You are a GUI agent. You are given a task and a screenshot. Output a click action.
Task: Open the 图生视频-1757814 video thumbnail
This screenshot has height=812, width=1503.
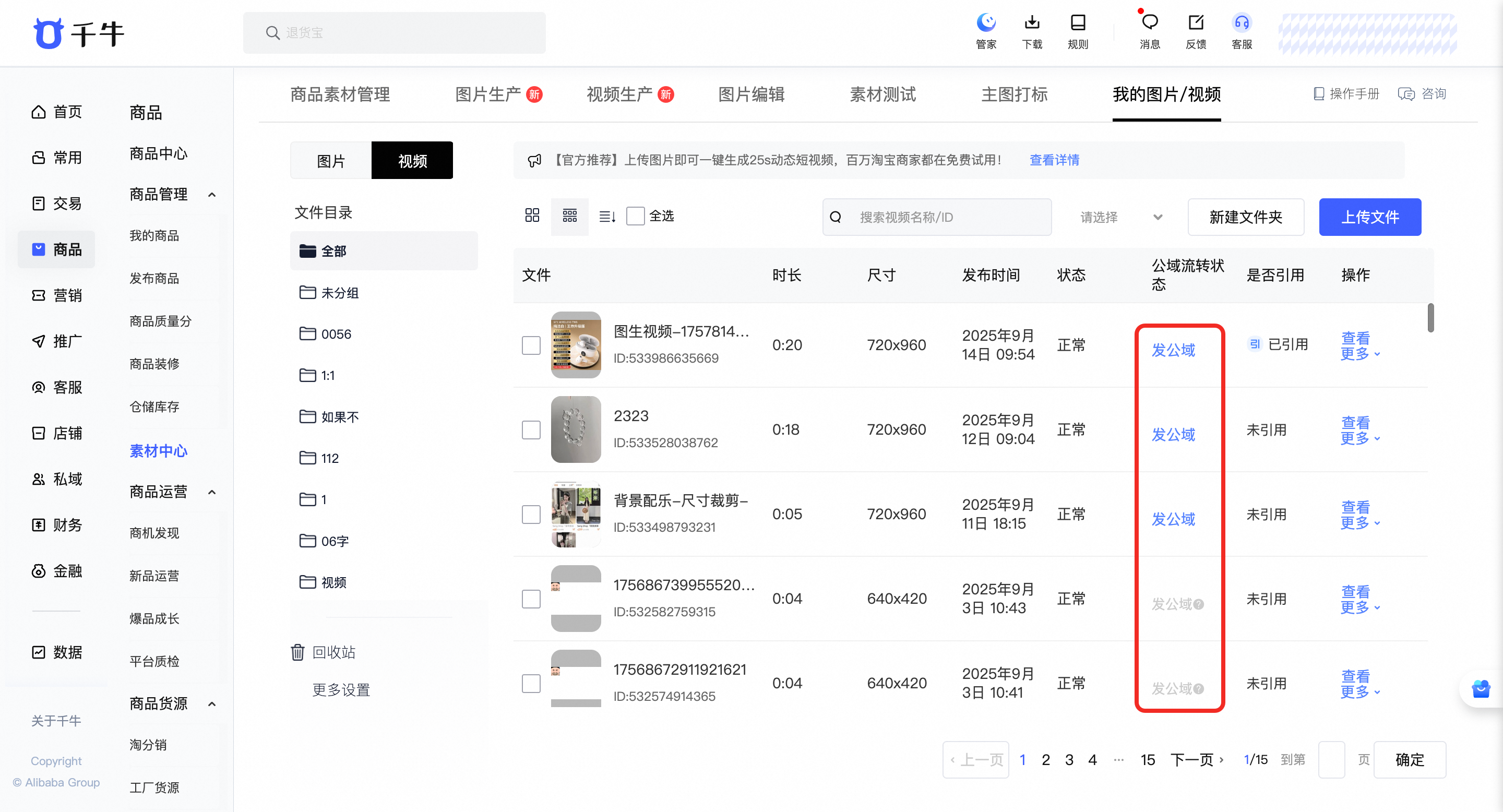[575, 345]
